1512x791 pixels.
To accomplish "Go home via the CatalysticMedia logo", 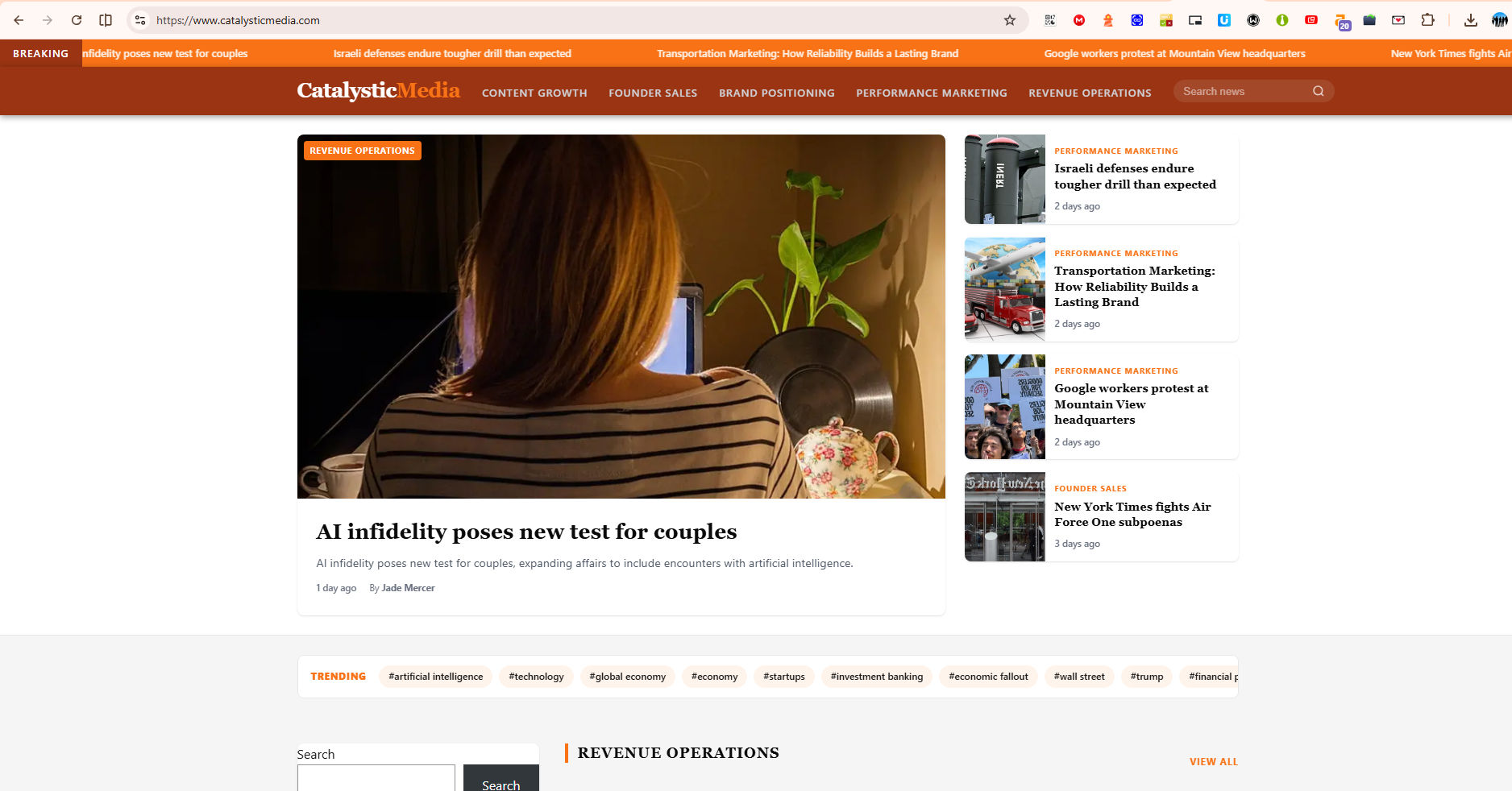I will click(379, 90).
